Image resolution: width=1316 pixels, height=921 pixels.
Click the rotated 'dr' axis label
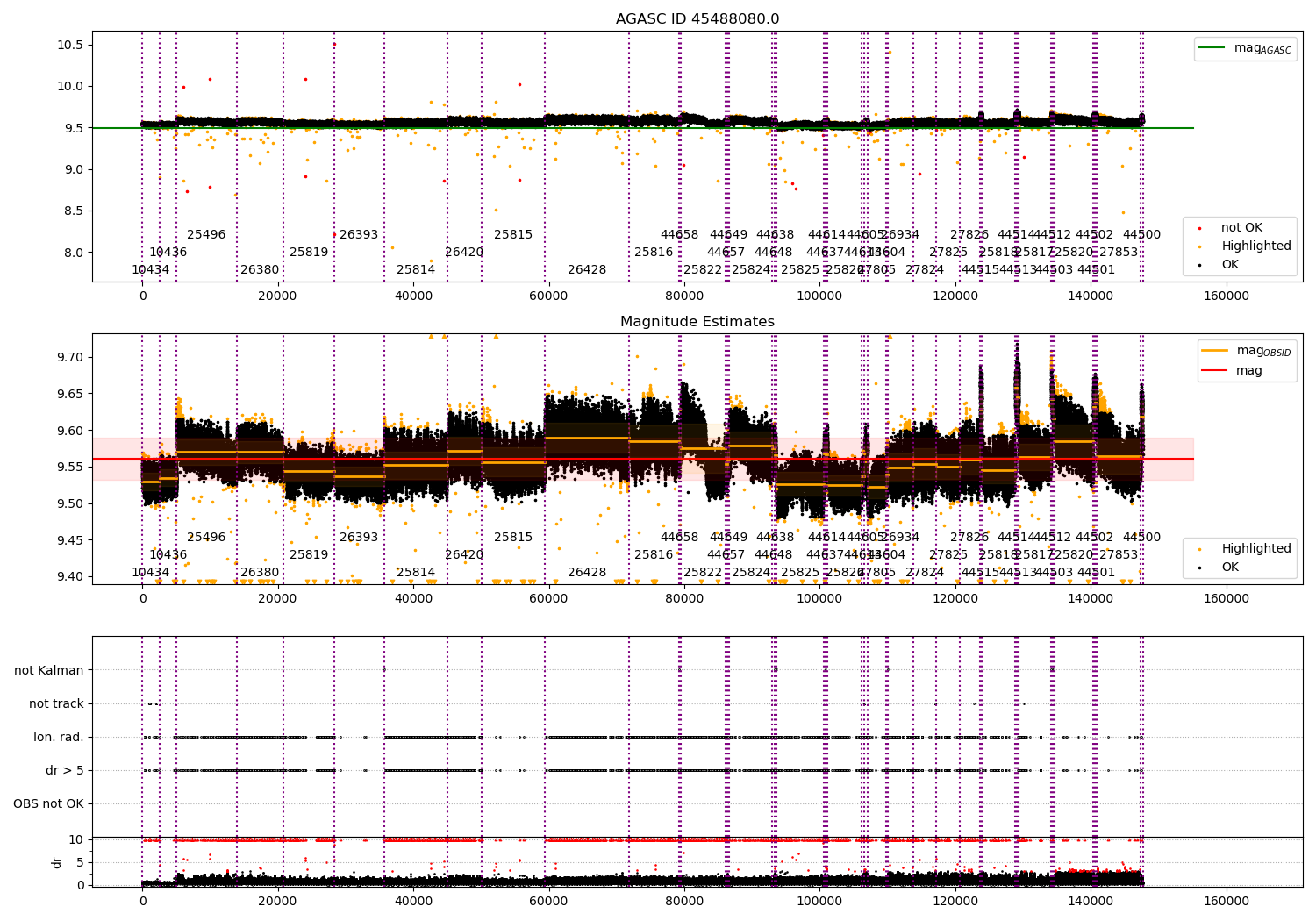[57, 862]
